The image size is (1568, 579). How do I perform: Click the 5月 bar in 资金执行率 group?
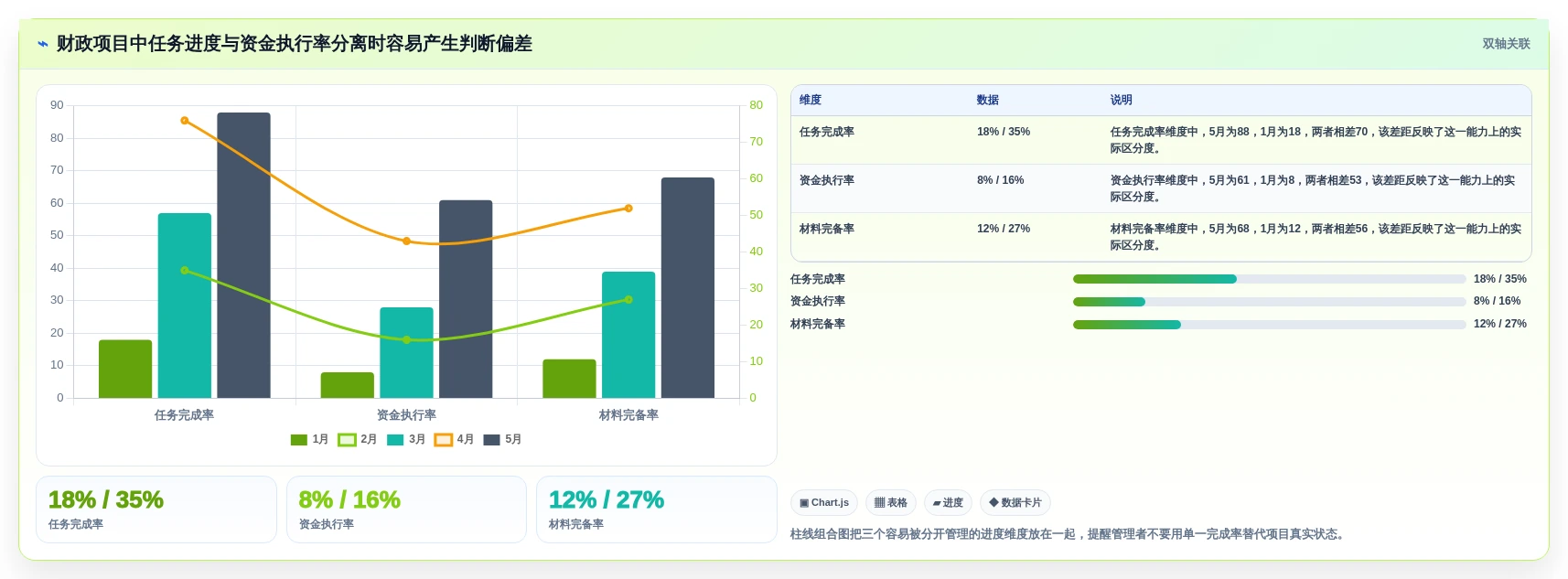[466, 299]
